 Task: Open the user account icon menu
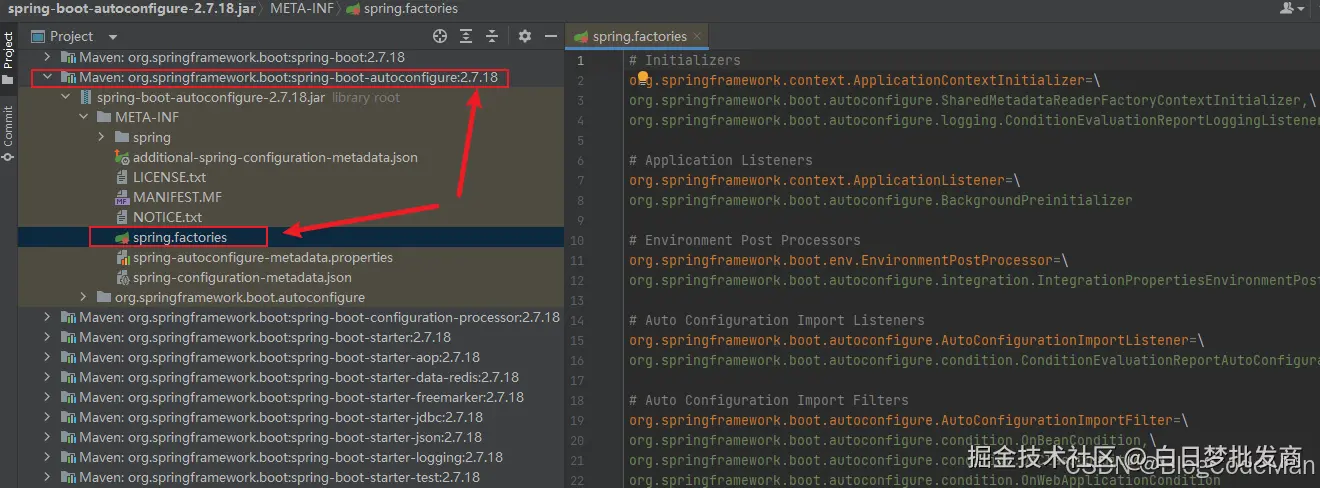[1292, 8]
